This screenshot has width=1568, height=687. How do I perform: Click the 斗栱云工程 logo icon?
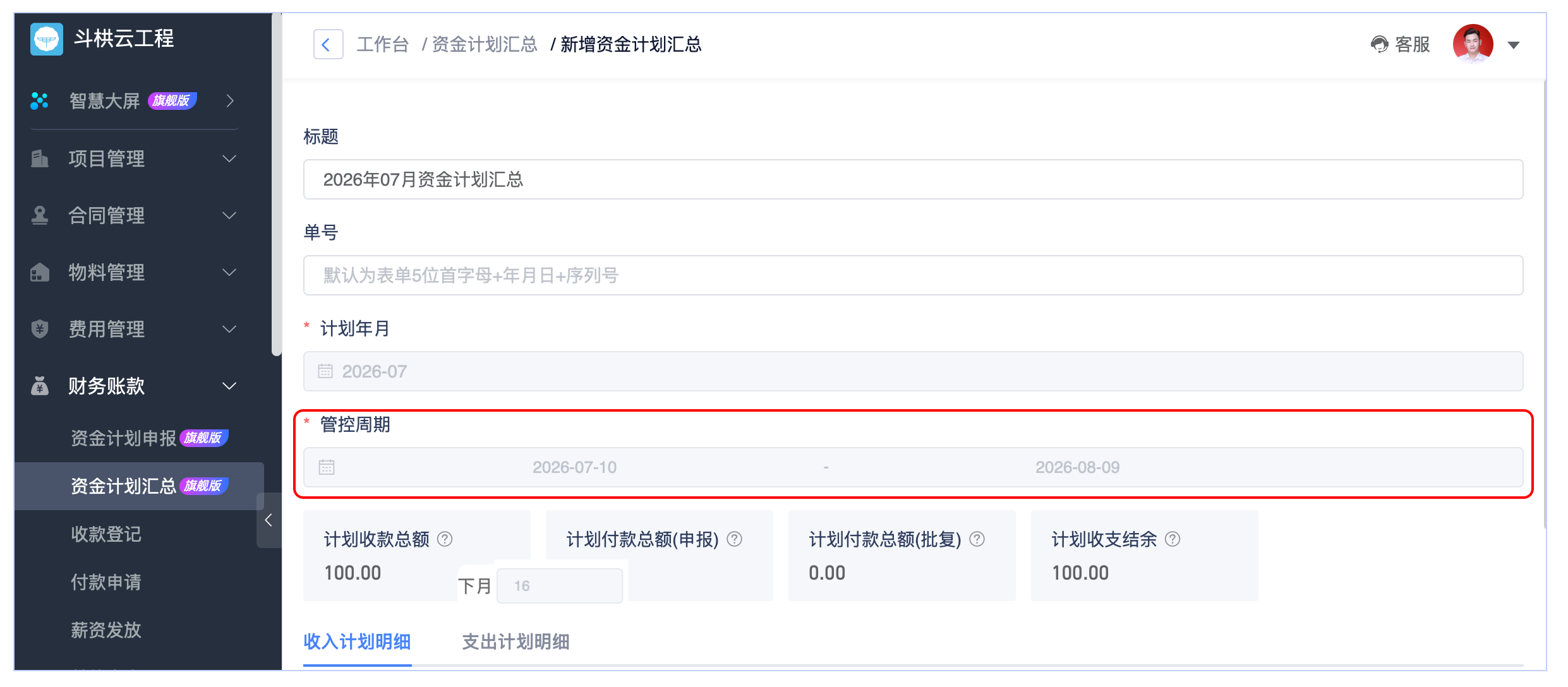pos(47,39)
